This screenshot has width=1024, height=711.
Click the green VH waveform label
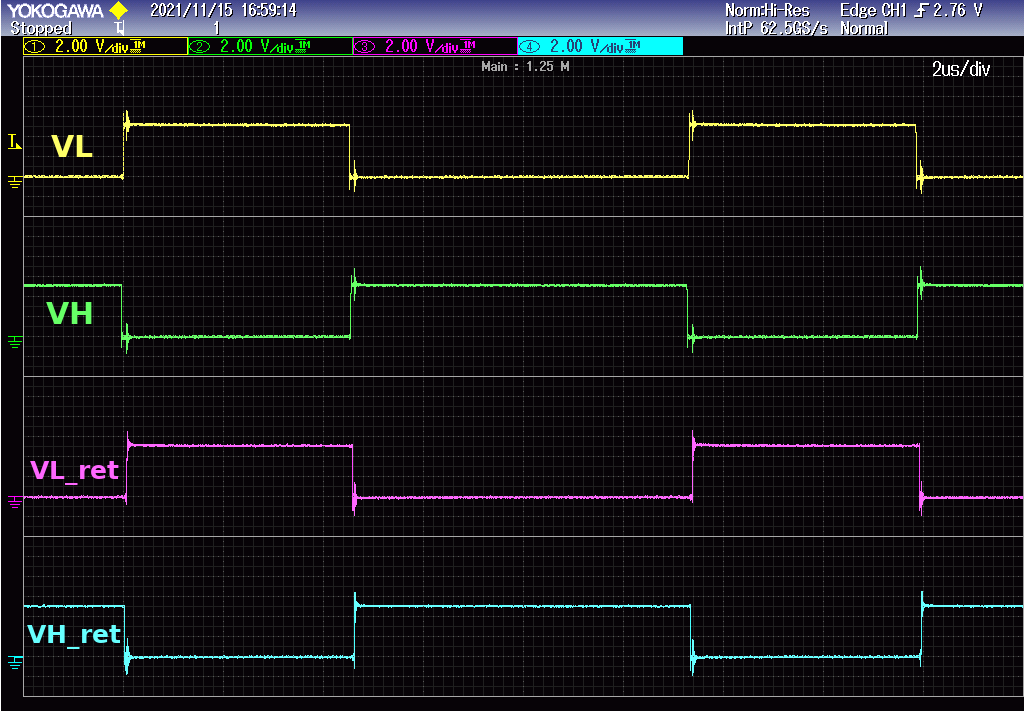tap(70, 314)
